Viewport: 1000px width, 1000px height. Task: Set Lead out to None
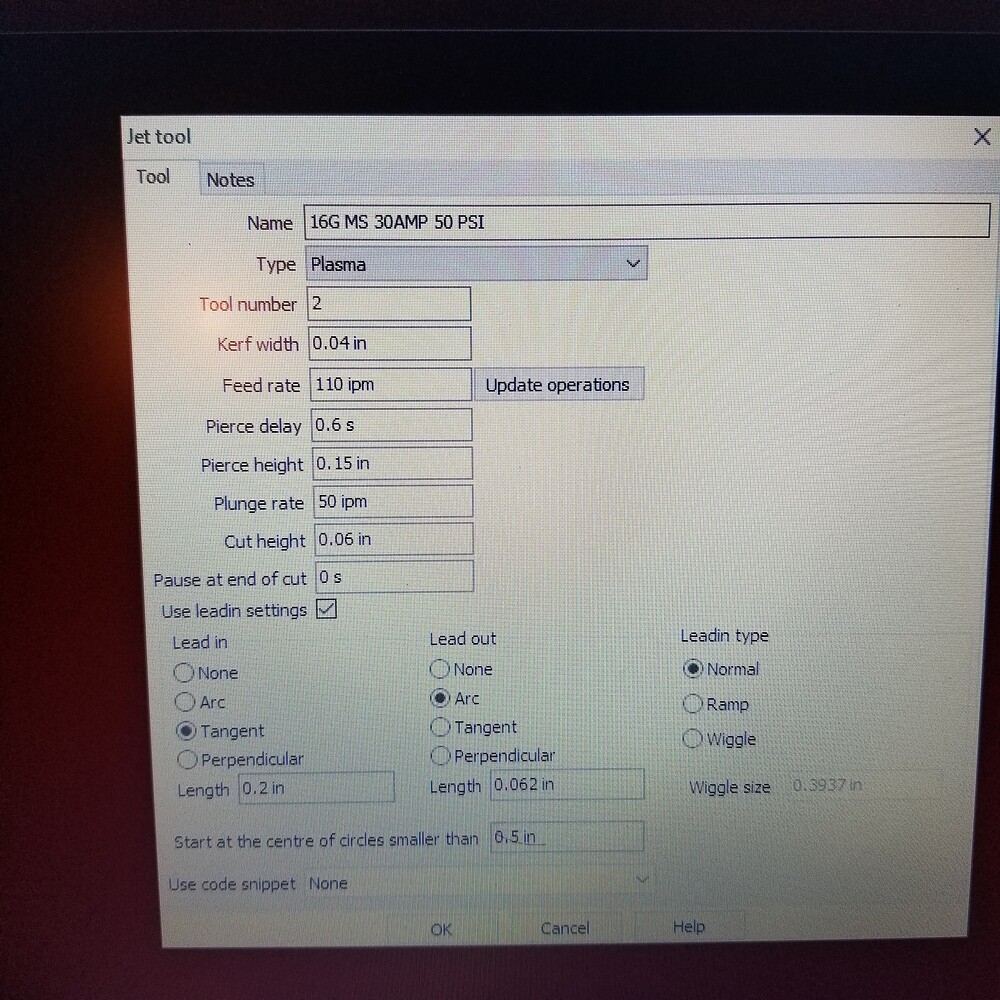[440, 669]
